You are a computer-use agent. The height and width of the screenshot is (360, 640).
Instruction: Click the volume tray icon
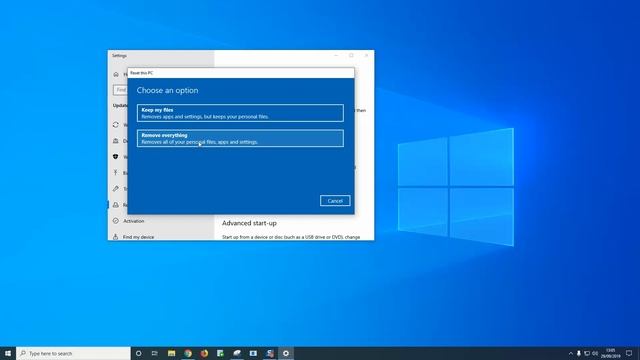click(595, 353)
